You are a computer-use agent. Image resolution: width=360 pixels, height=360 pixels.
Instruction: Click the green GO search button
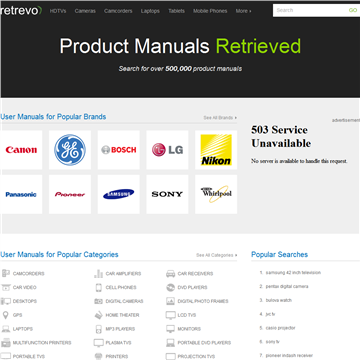click(353, 10)
